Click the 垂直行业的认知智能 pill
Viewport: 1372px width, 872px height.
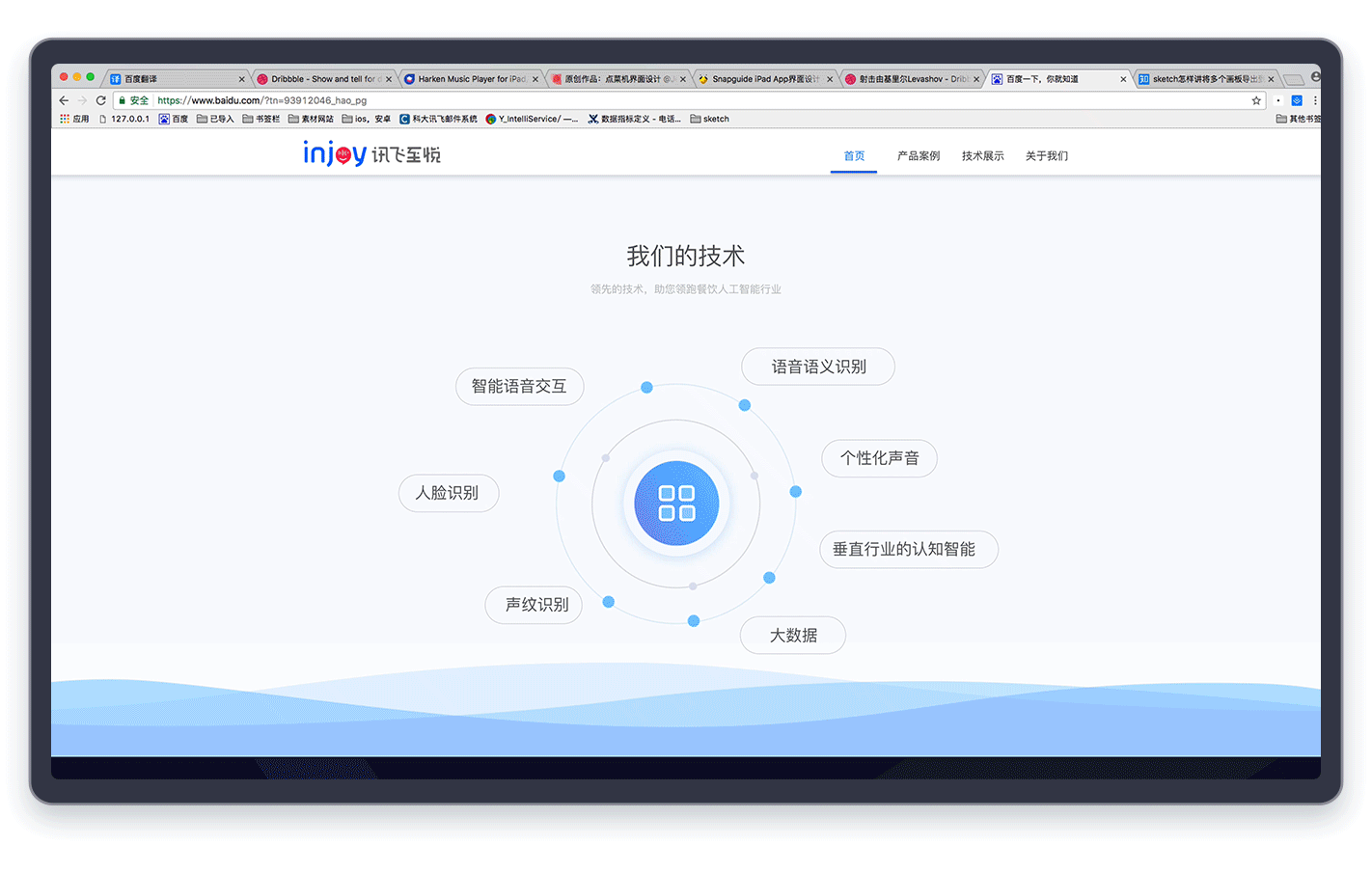[x=908, y=549]
